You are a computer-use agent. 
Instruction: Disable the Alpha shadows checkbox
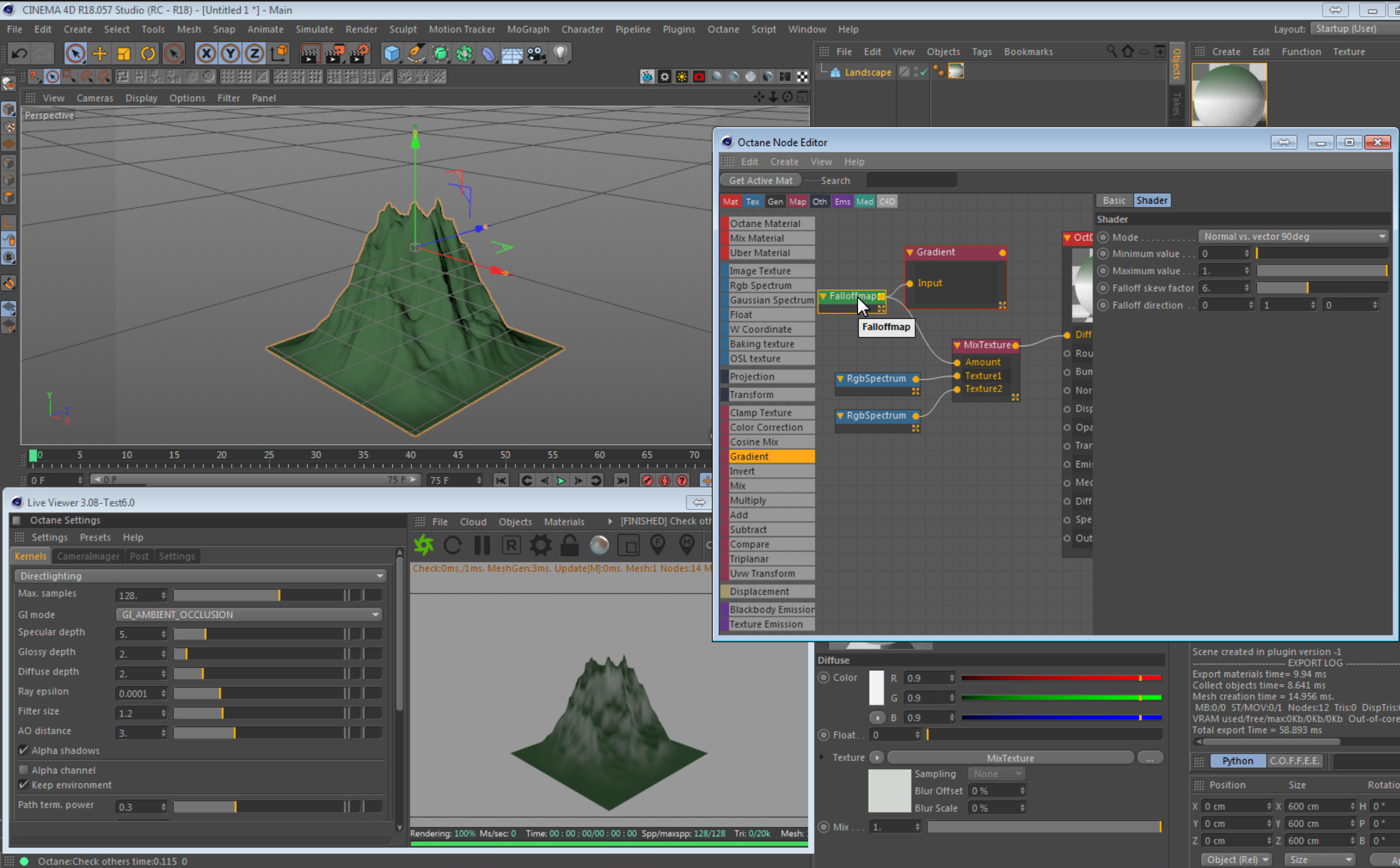point(24,750)
